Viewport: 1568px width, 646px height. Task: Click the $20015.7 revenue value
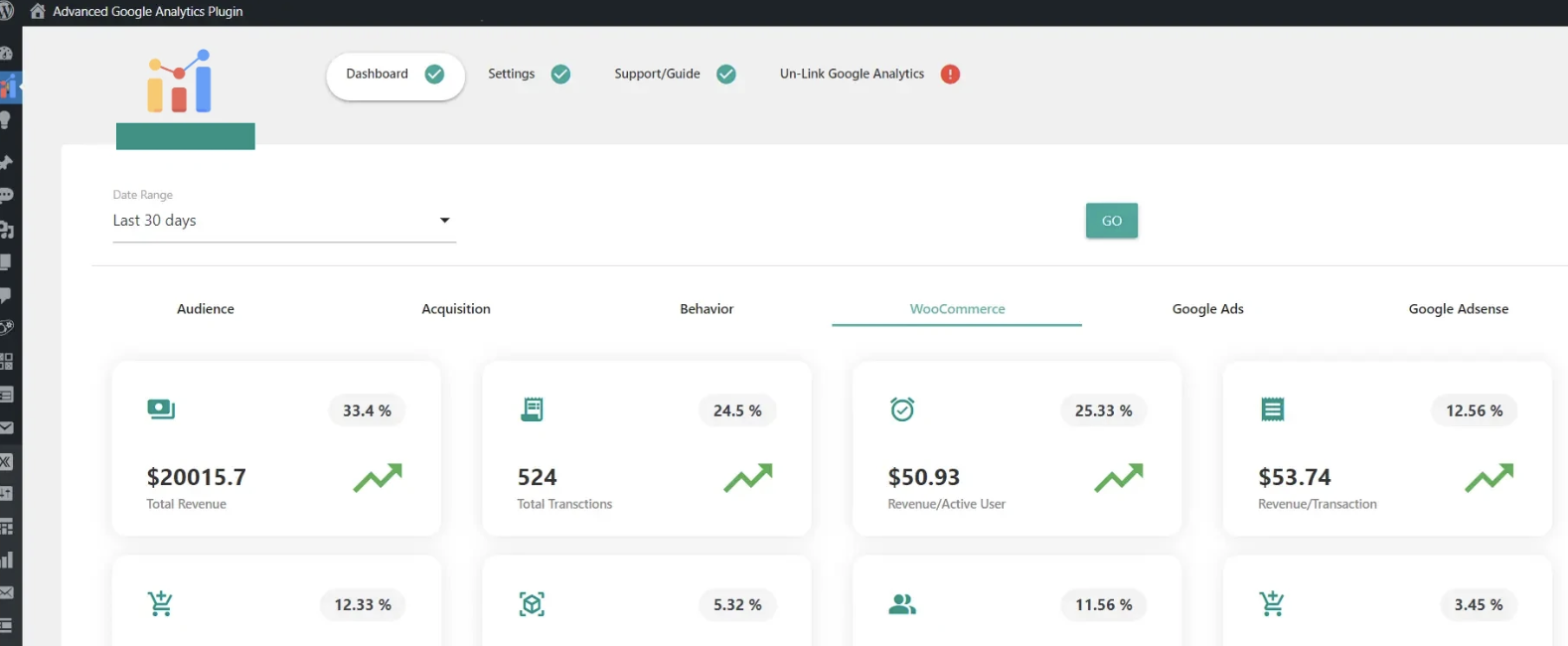196,477
